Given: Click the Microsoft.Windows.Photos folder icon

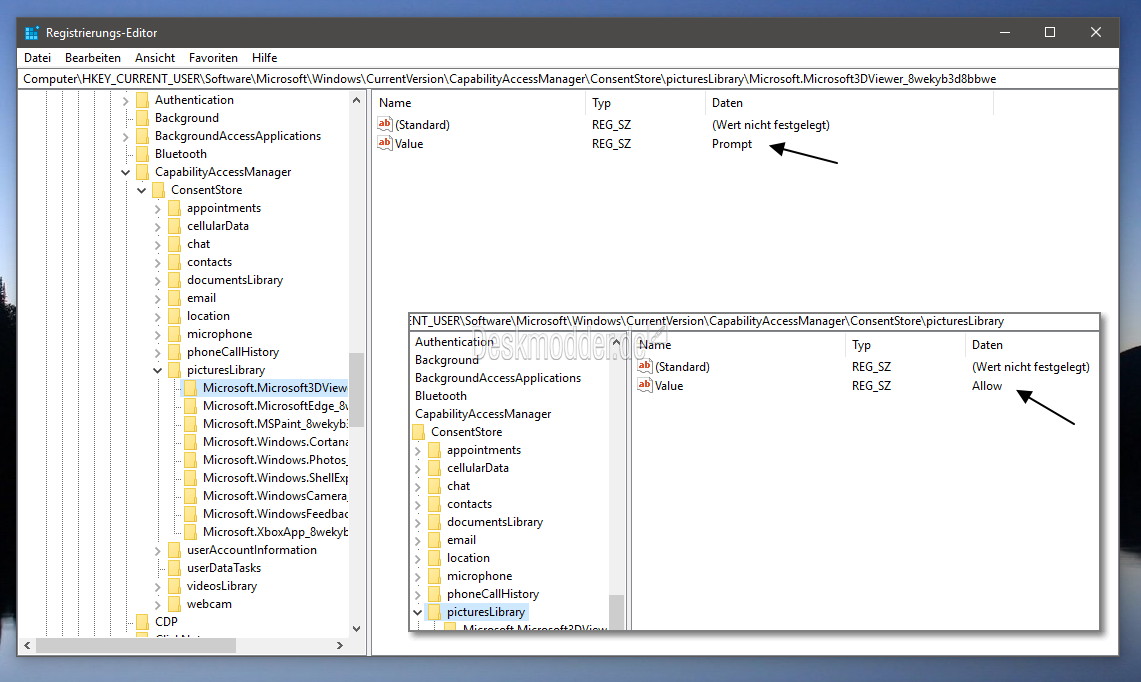Looking at the screenshot, I should [191, 460].
